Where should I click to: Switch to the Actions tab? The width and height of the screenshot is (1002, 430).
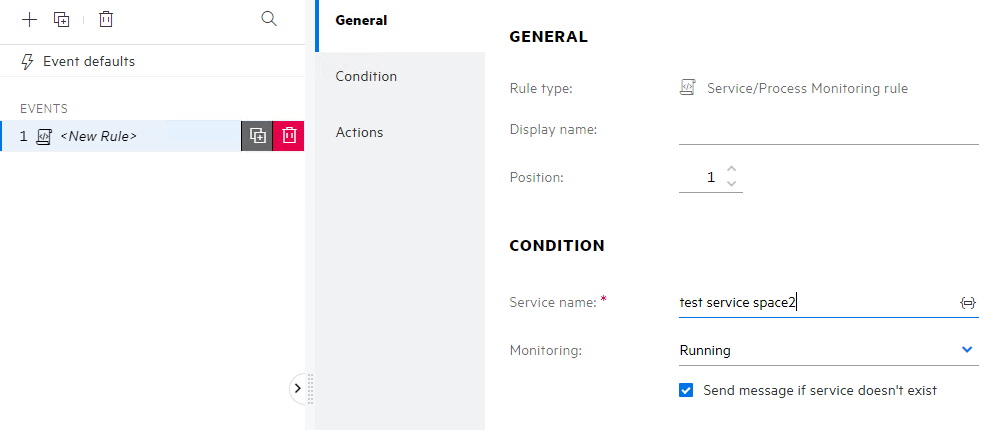pyautogui.click(x=359, y=132)
